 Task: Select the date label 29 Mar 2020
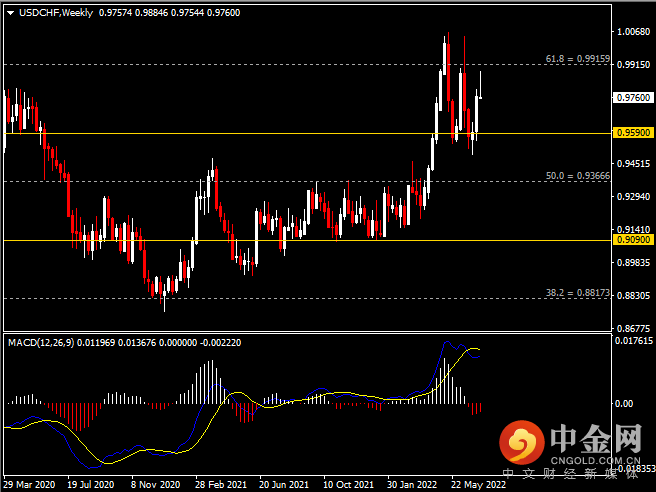tap(29, 484)
